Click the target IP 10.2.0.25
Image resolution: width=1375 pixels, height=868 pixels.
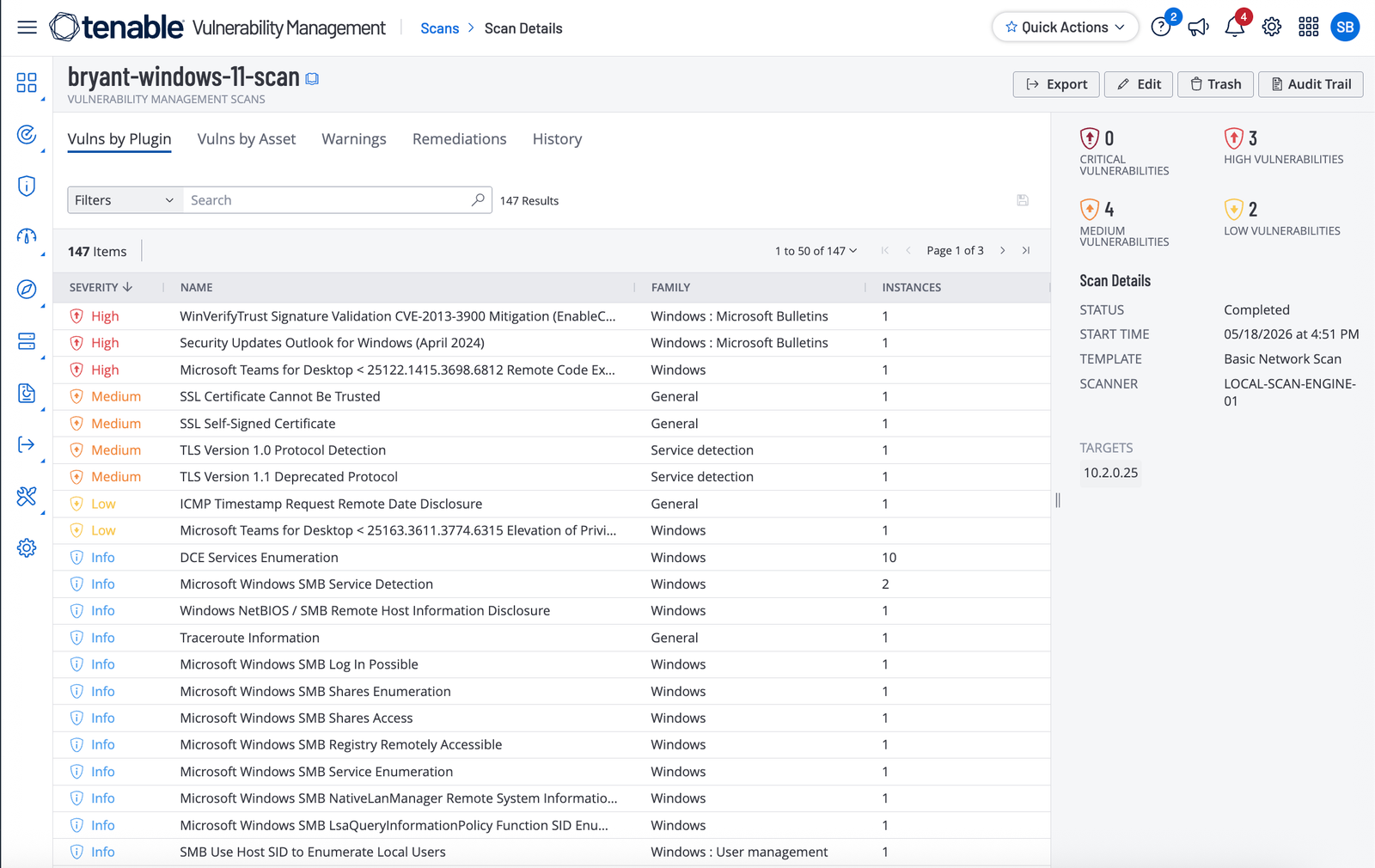click(x=1110, y=473)
